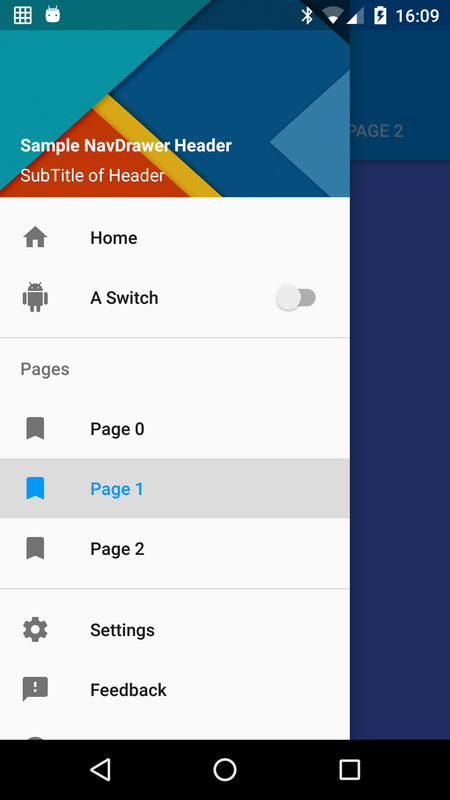This screenshot has width=450, height=800.
Task: Tap the Settings gear icon
Action: [x=35, y=630]
